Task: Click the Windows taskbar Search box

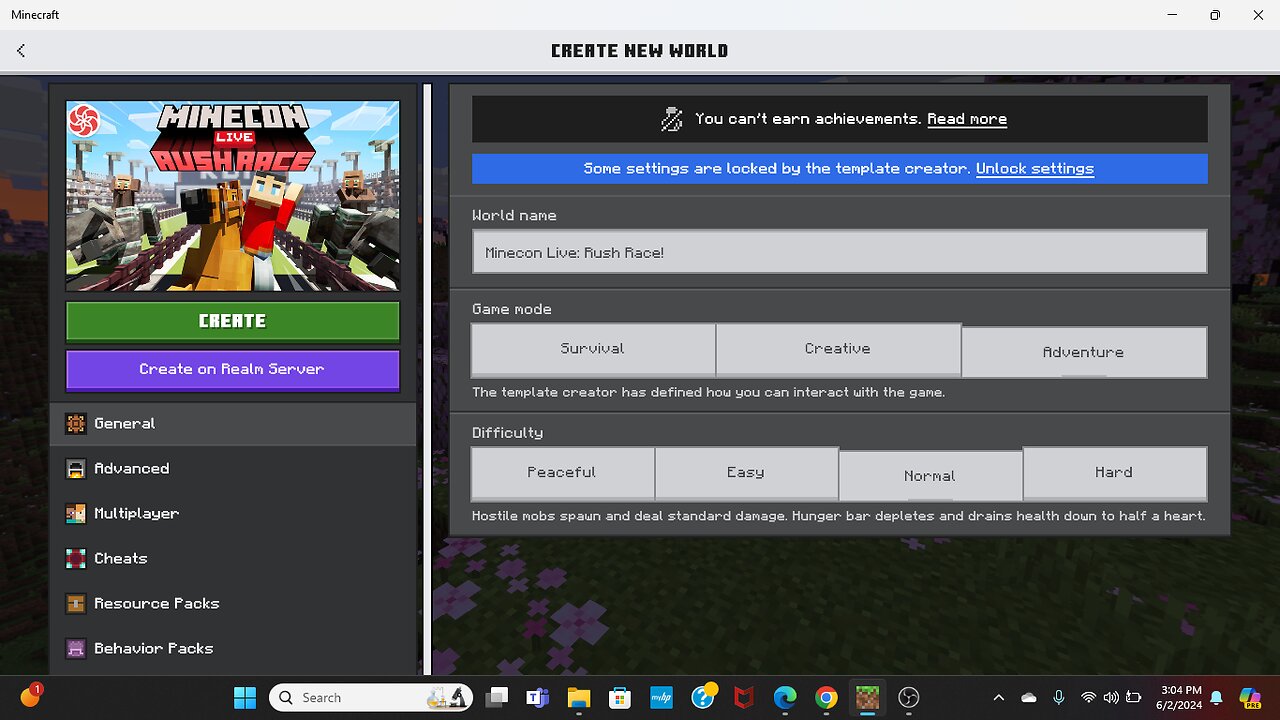Action: 371,697
